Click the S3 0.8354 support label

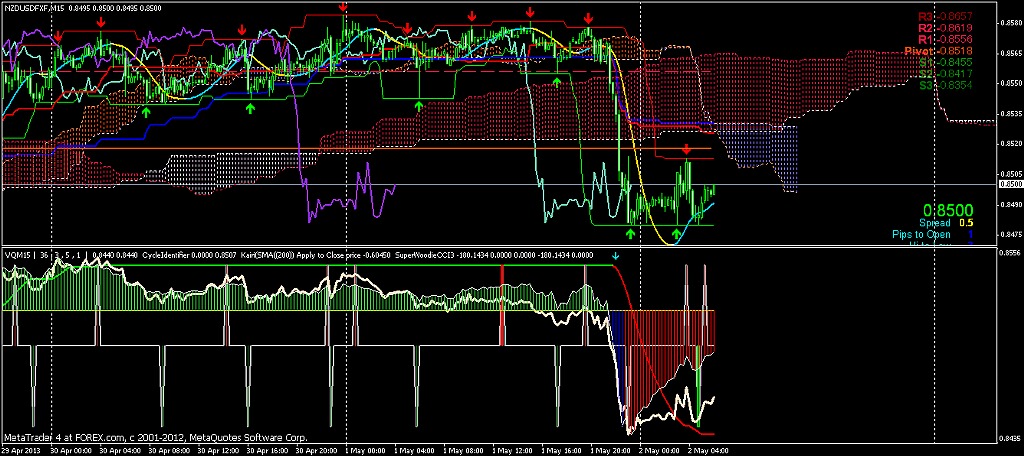[x=946, y=86]
